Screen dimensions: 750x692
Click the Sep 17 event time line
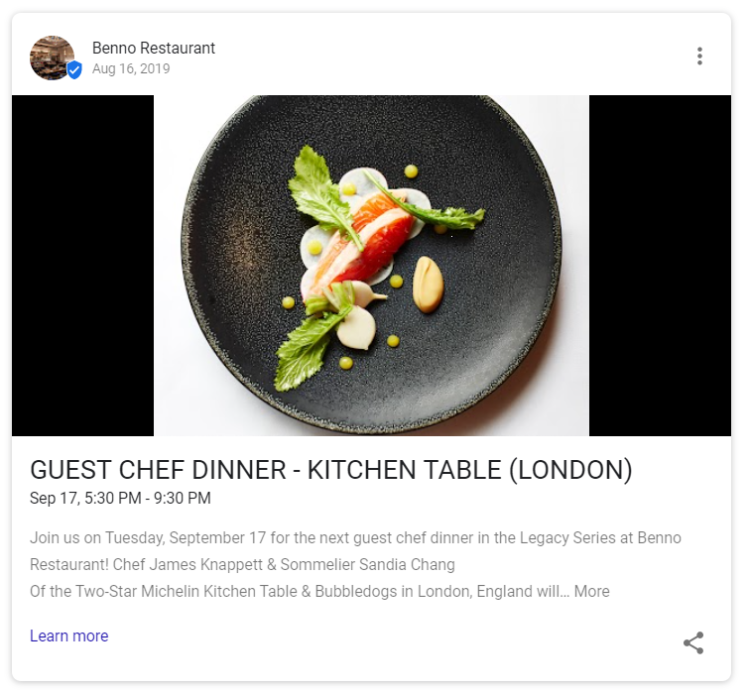point(120,498)
